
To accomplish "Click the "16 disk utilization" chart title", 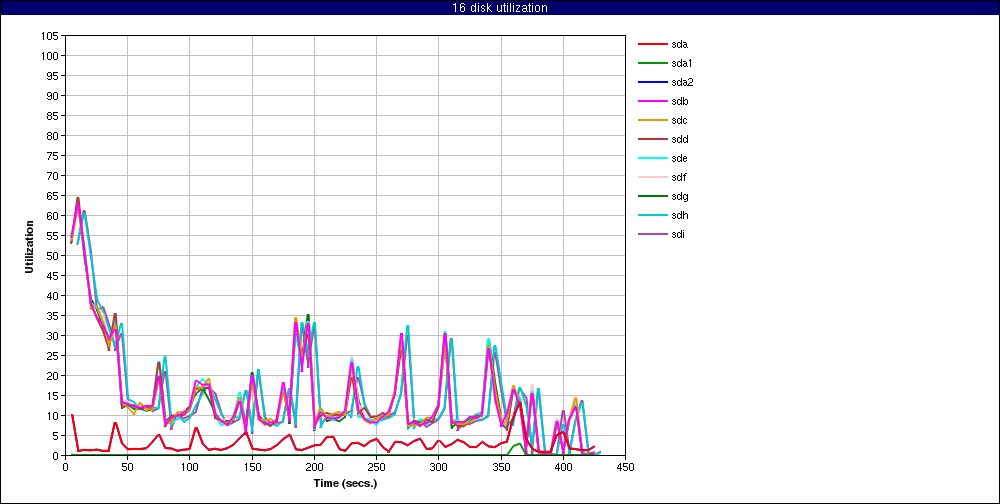I will tap(499, 8).
